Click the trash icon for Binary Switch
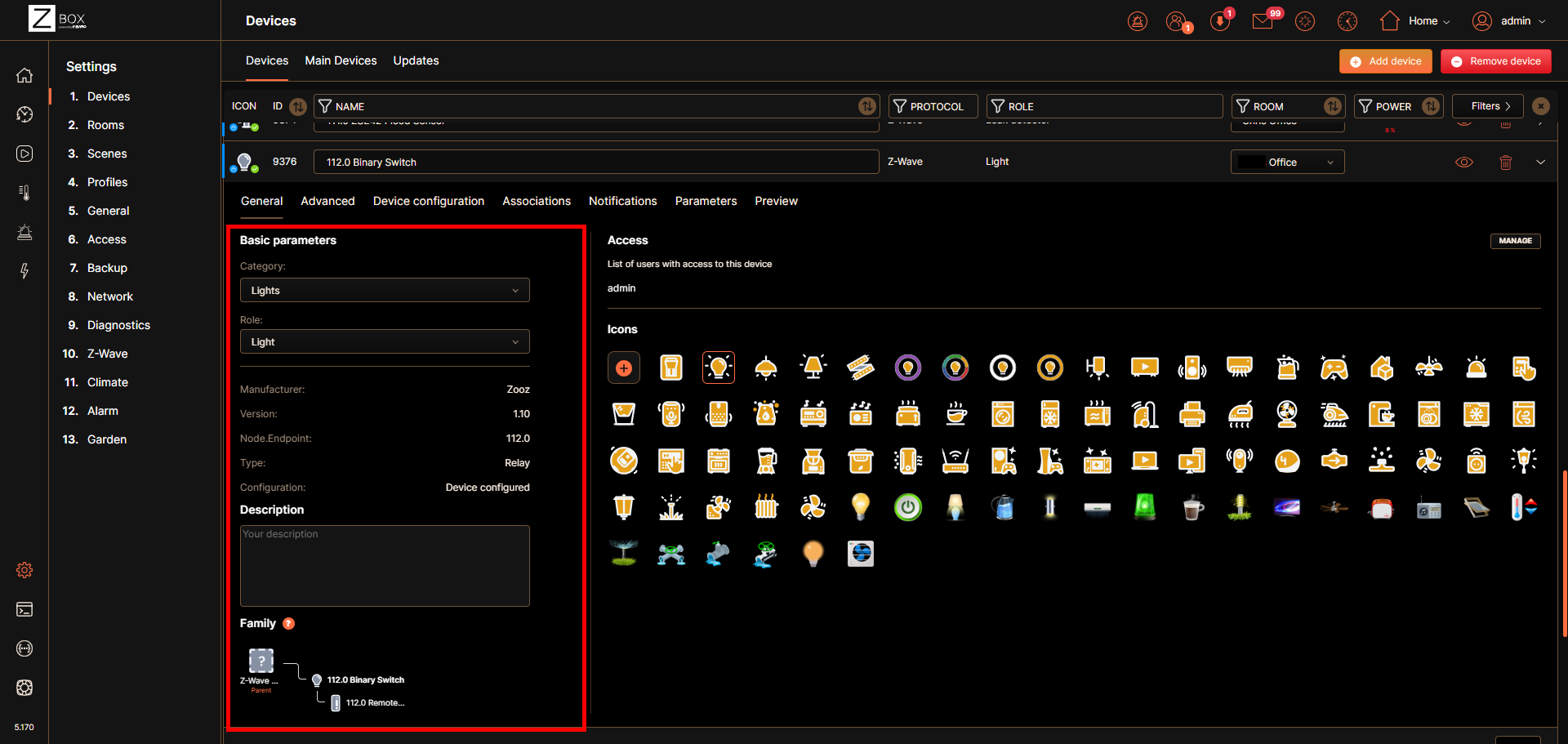 tap(1505, 163)
